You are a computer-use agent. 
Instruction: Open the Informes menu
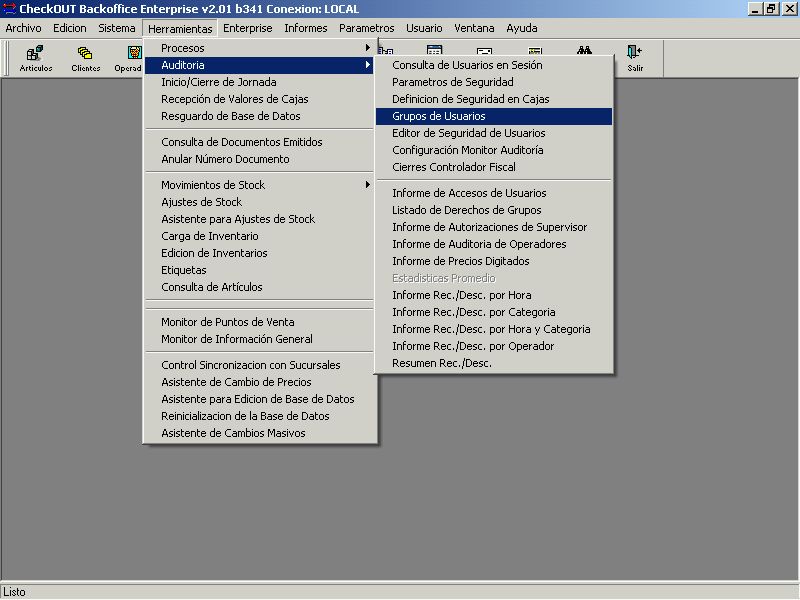tap(306, 28)
